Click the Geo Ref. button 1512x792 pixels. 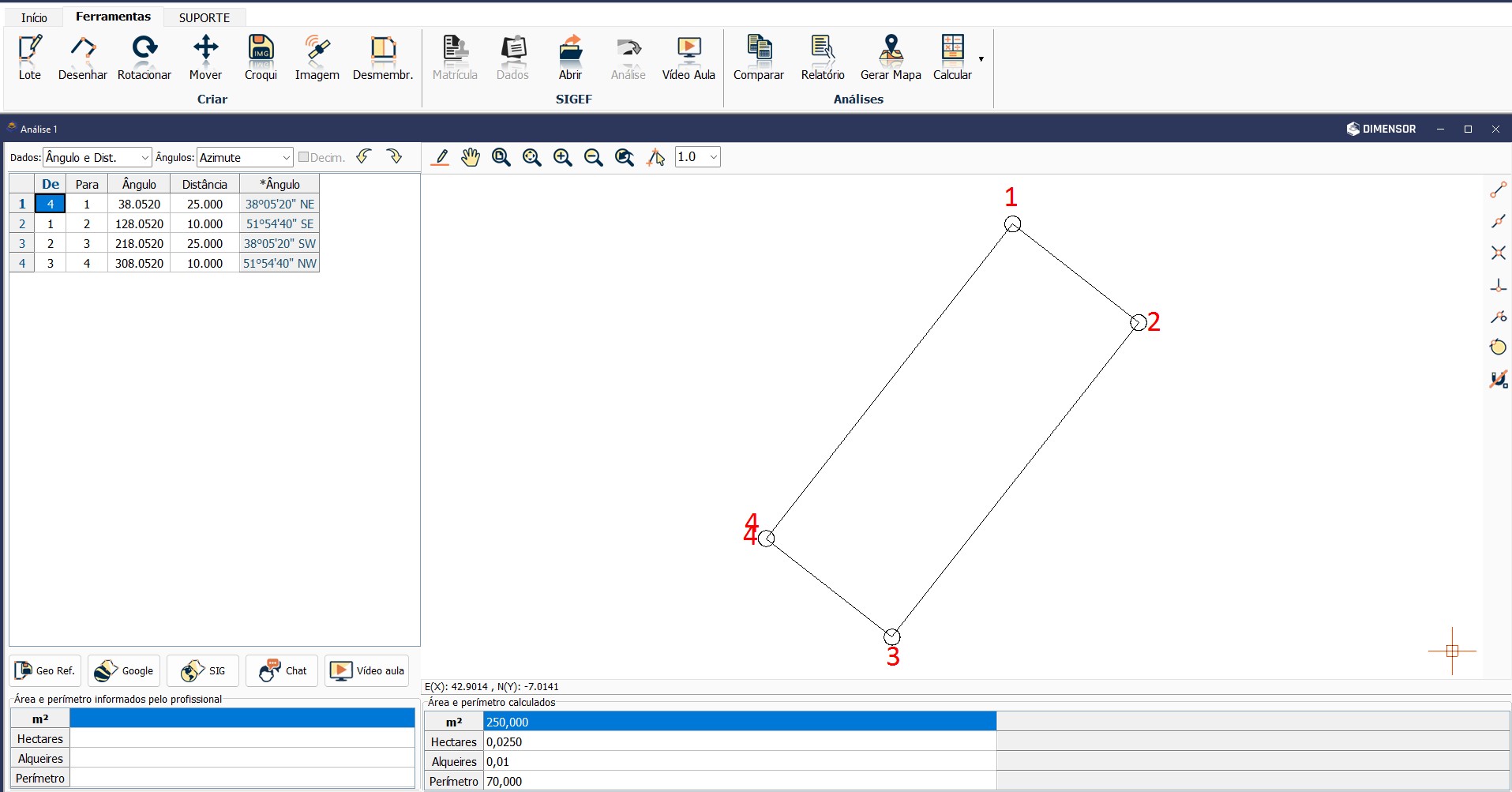[46, 670]
